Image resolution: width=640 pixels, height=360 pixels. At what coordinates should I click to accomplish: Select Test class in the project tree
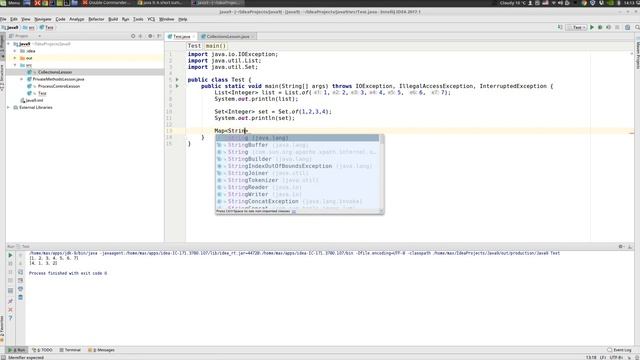[42, 93]
